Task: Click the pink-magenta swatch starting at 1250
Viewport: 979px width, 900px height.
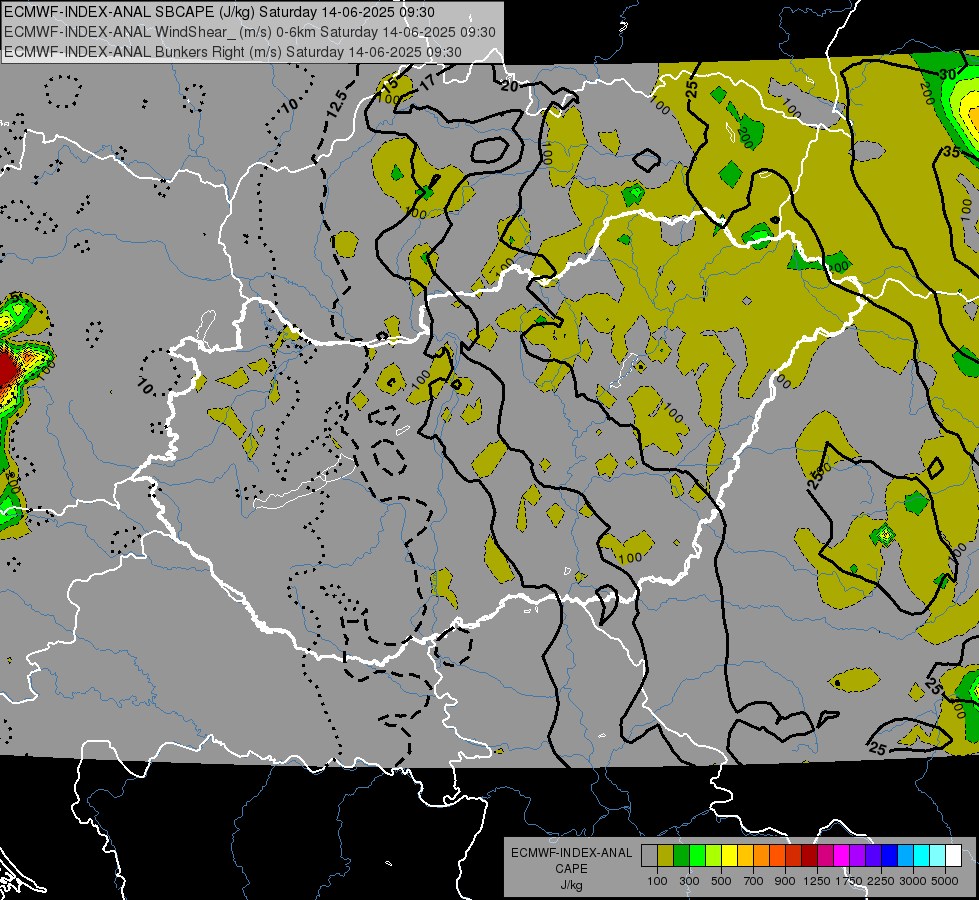Action: coord(825,856)
